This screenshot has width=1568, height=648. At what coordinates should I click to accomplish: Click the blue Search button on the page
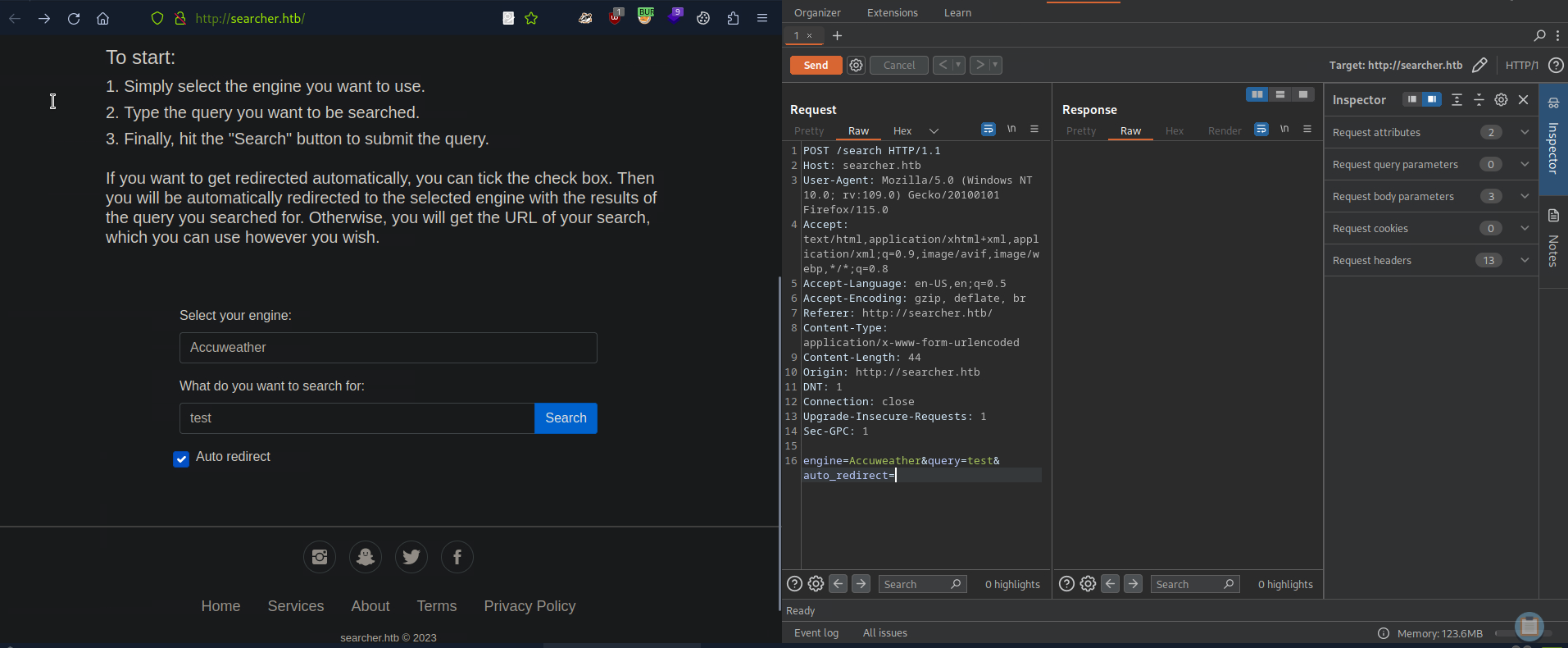pos(566,418)
